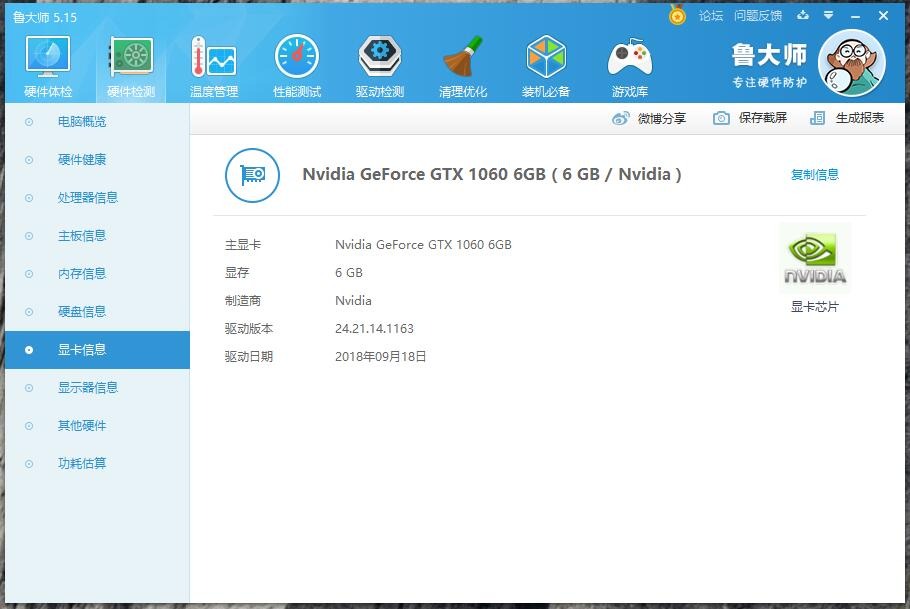
Task: Click the download icon in the title bar
Action: [803, 16]
